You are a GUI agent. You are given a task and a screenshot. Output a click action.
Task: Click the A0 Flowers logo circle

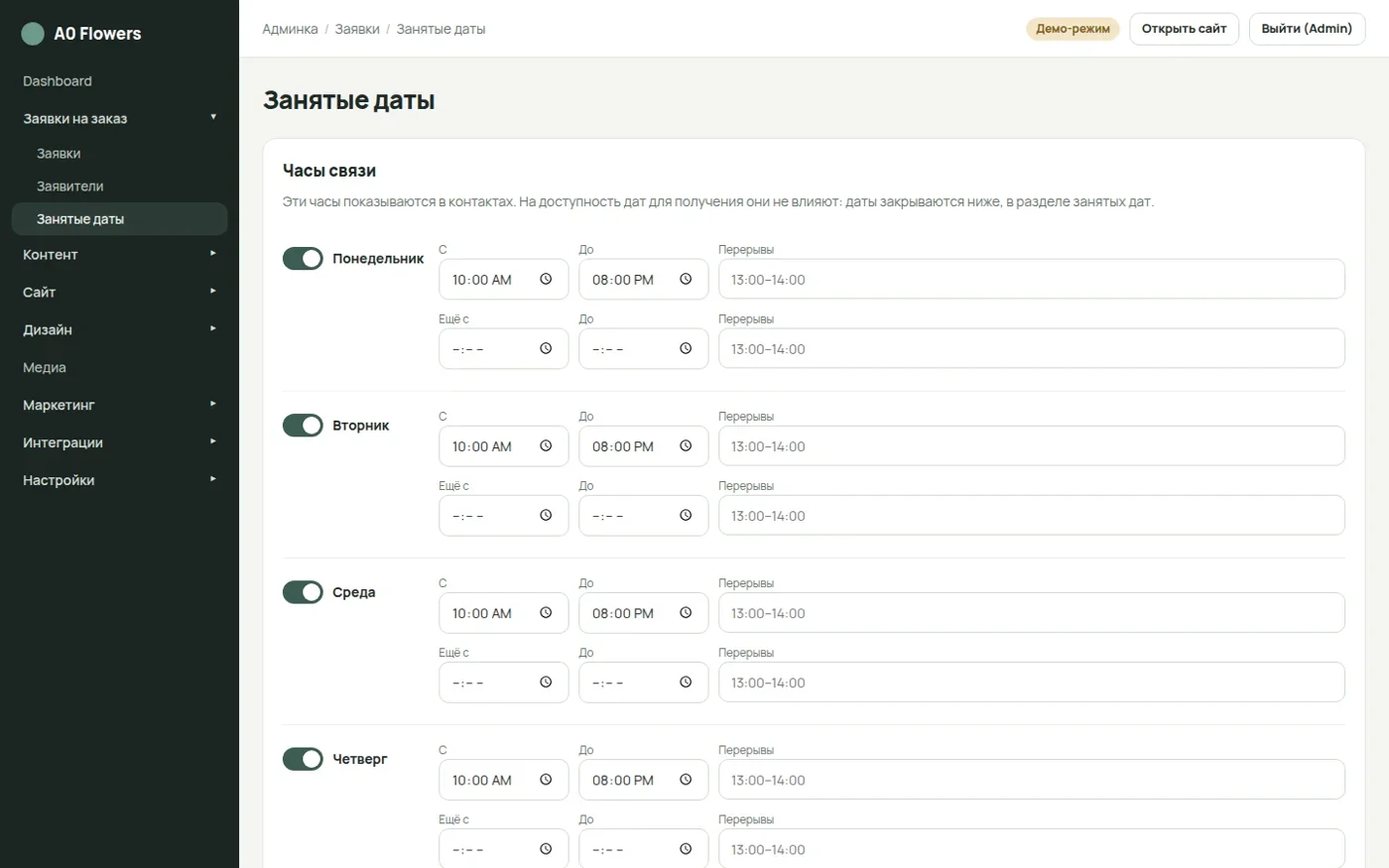pyautogui.click(x=33, y=34)
